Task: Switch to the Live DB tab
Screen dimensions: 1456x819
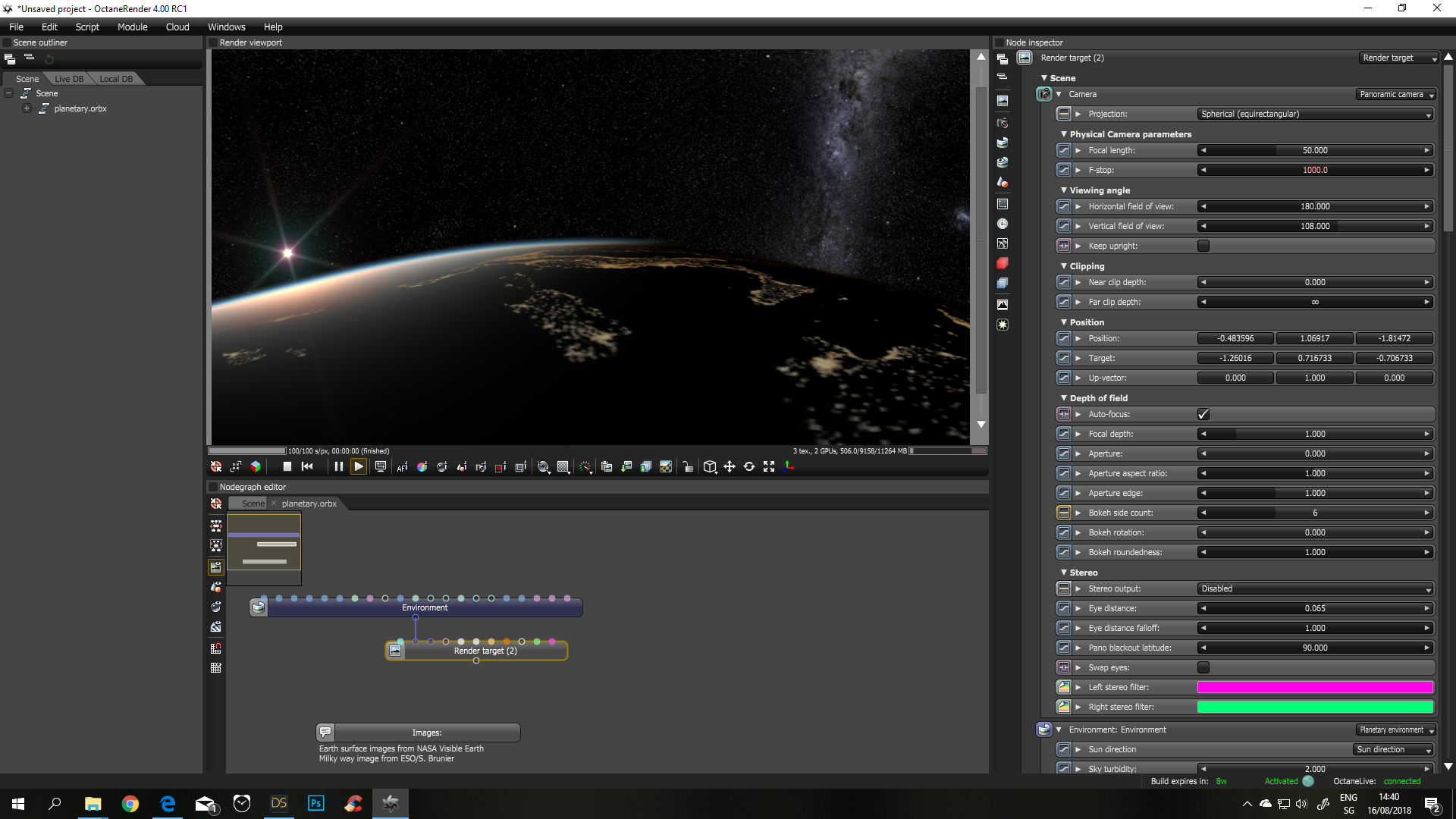Action: point(69,79)
